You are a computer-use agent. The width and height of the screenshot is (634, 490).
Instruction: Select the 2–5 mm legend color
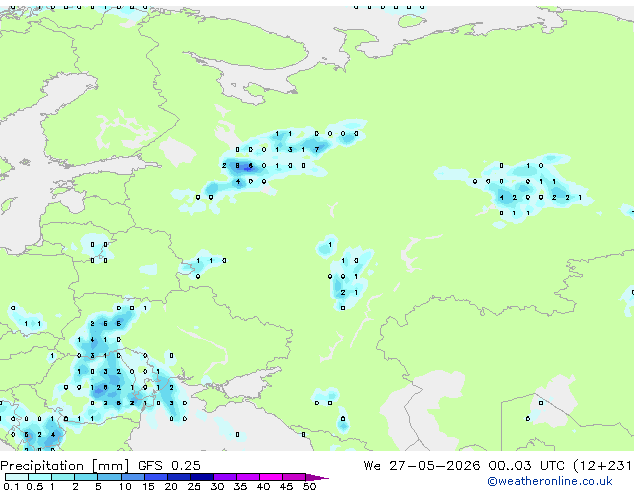click(86, 477)
